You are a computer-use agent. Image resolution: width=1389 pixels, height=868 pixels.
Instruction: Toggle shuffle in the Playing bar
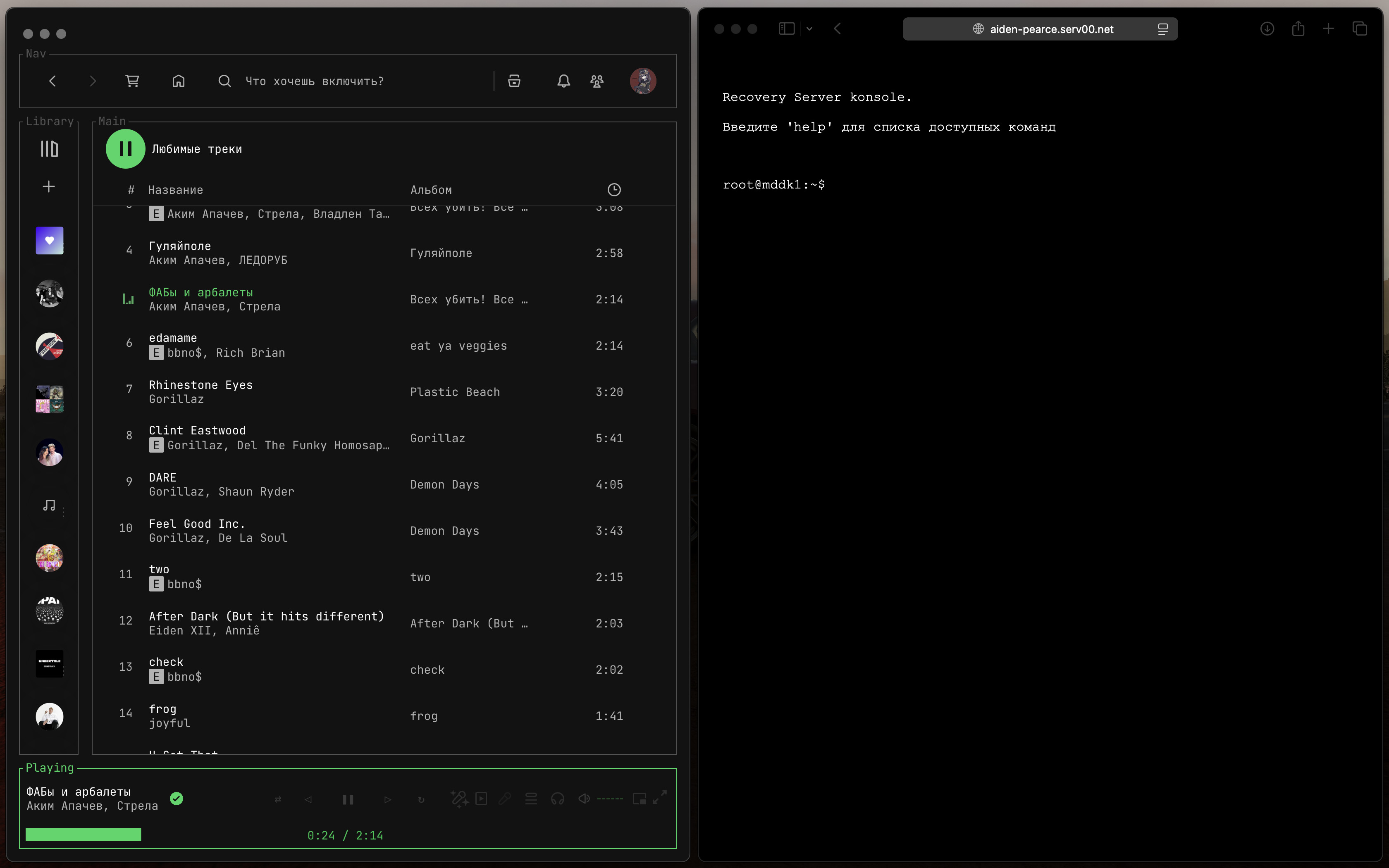pos(278,799)
